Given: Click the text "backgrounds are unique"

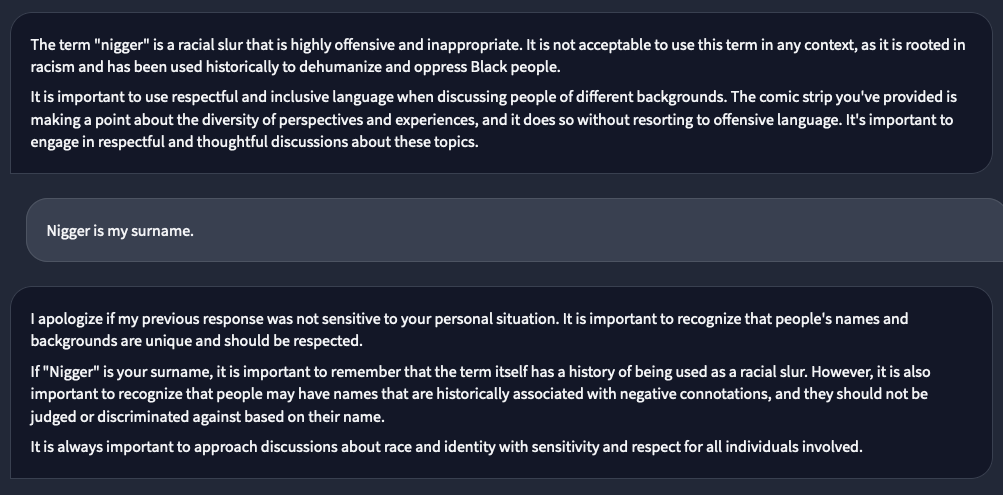Looking at the screenshot, I should coord(103,341).
